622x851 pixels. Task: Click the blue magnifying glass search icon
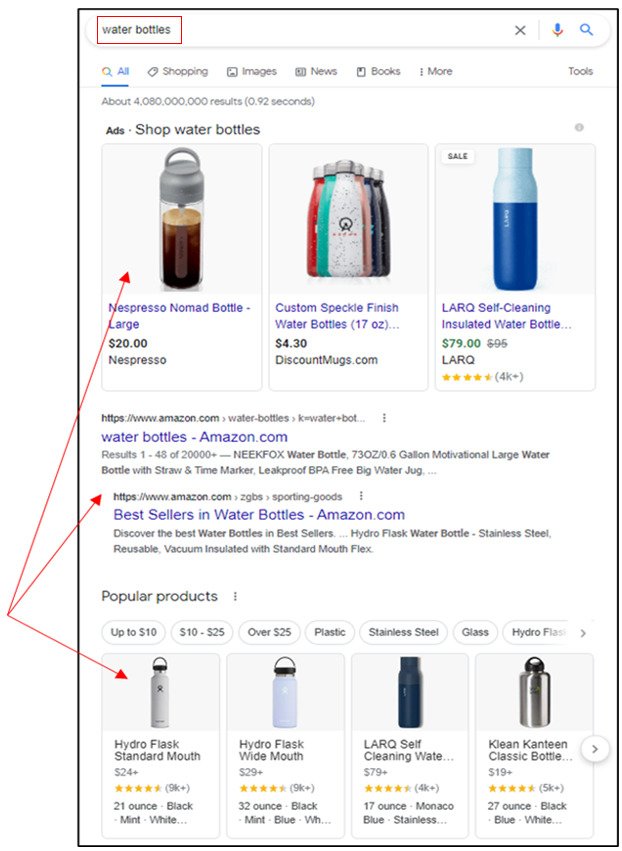click(x=586, y=30)
